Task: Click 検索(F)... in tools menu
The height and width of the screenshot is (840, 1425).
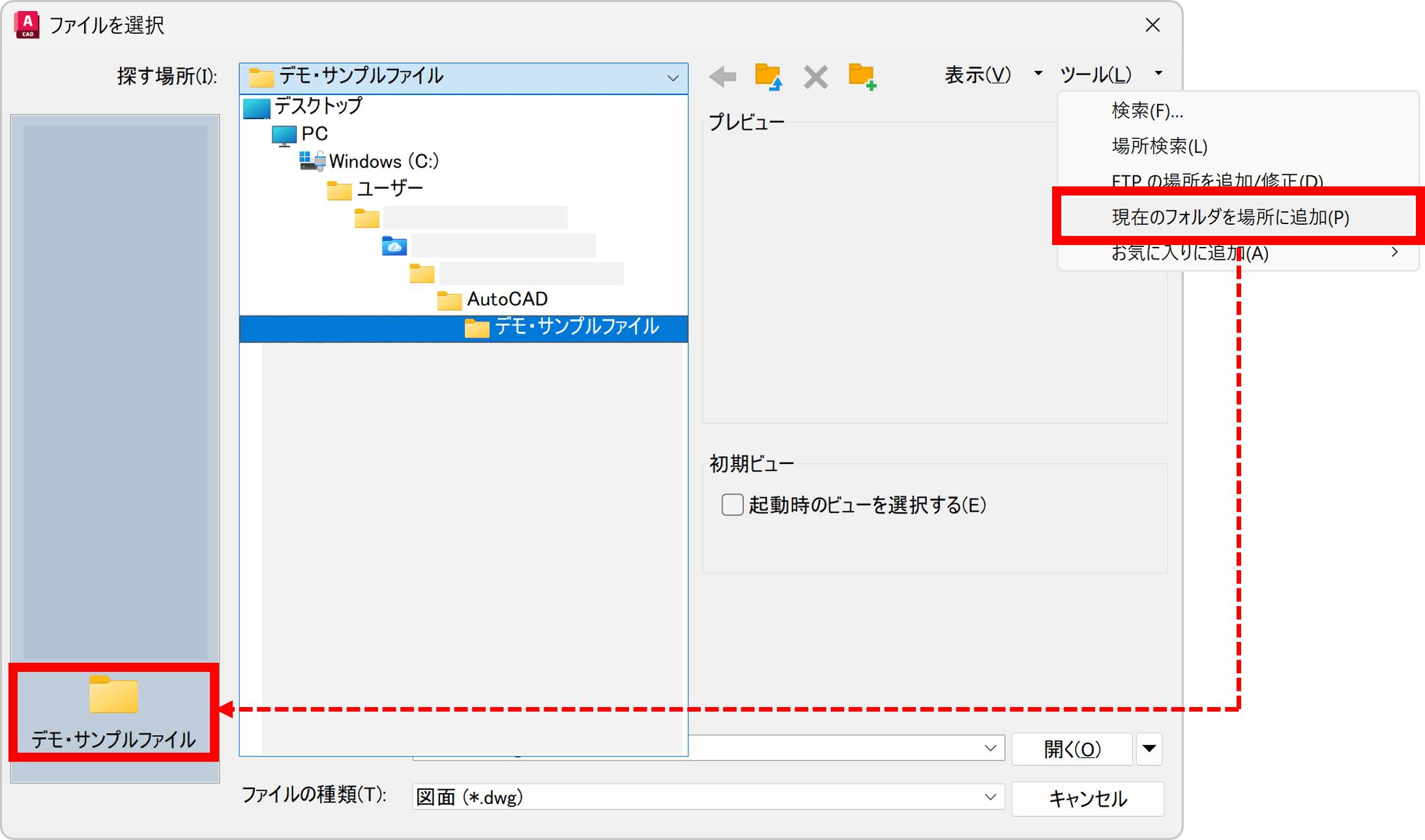Action: (1147, 111)
